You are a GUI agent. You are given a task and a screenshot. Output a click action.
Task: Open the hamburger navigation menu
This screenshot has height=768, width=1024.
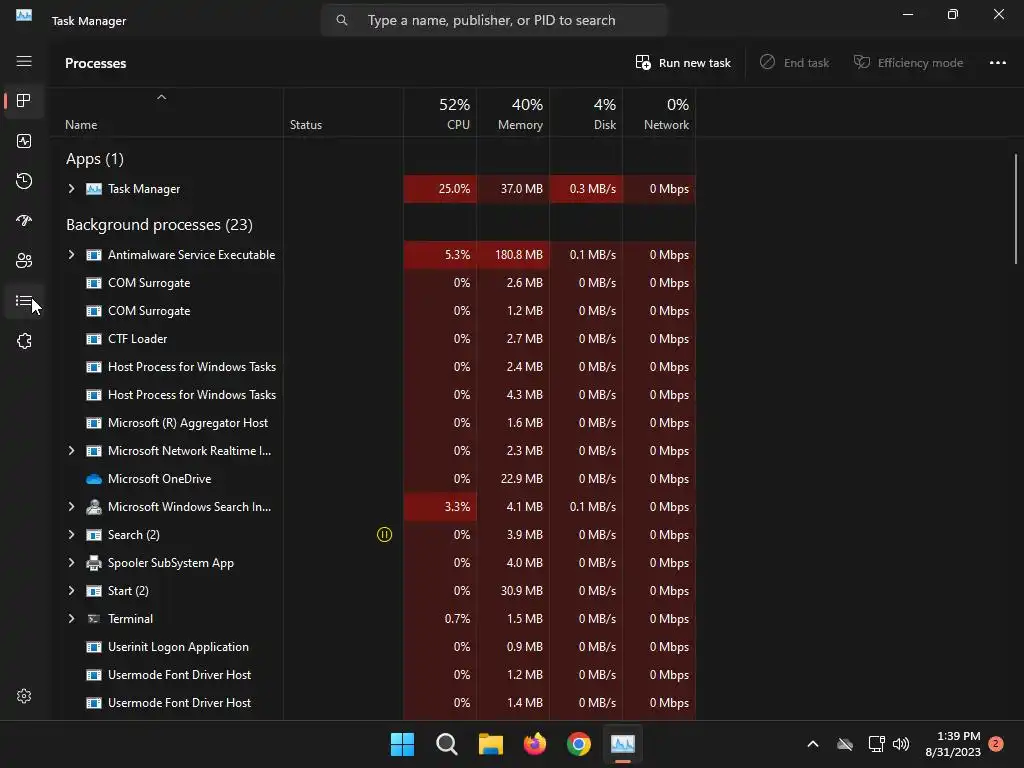[24, 61]
